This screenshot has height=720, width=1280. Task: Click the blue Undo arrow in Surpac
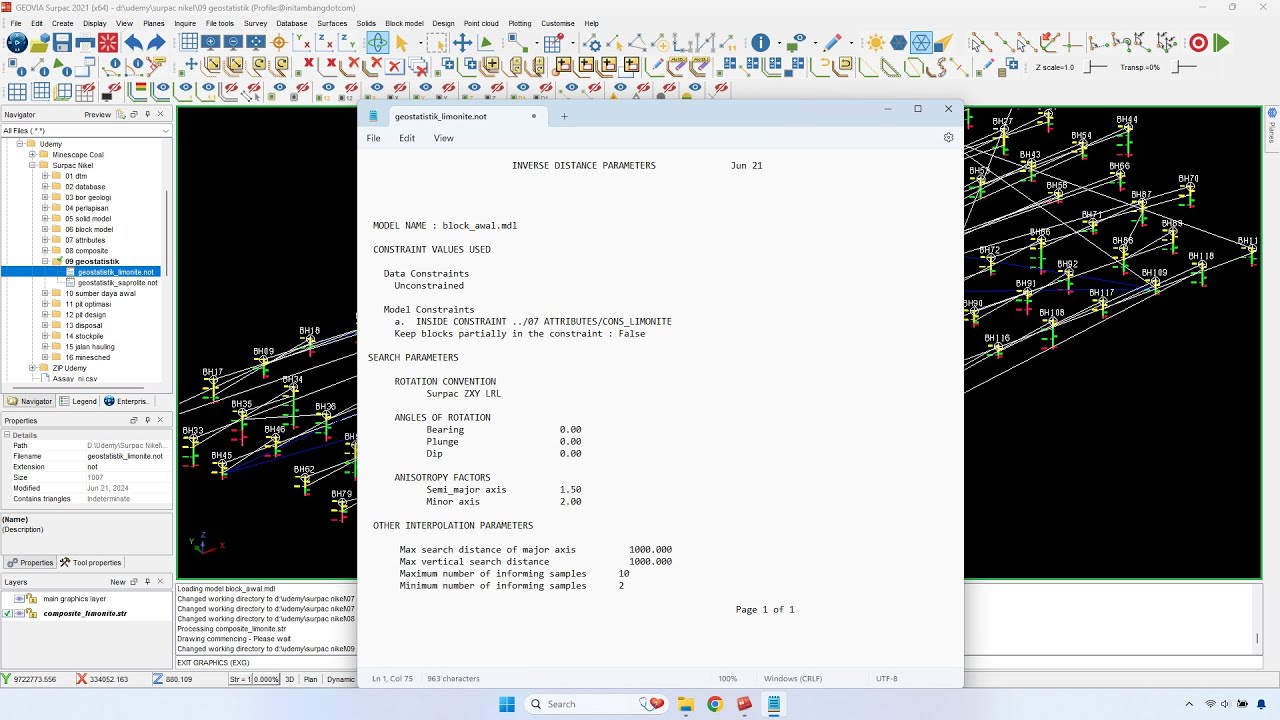pos(133,43)
